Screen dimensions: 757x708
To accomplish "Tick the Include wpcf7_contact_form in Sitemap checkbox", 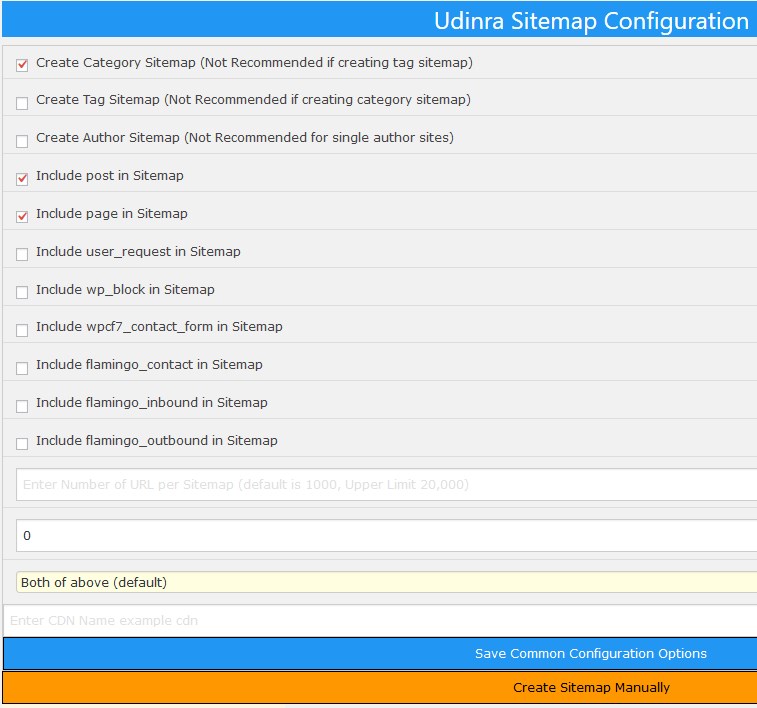I will [22, 330].
